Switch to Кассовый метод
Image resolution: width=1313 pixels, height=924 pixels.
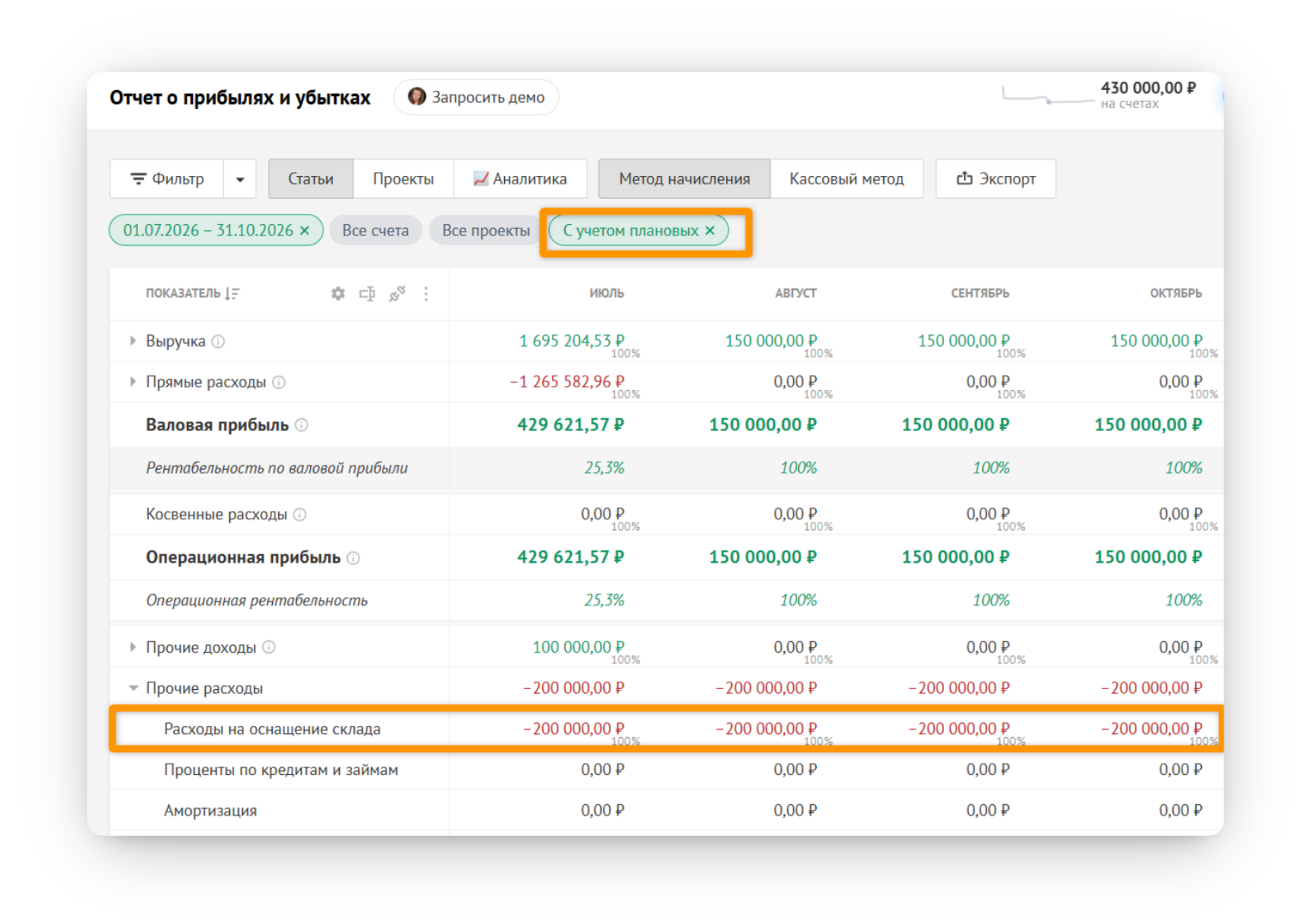[x=847, y=179]
